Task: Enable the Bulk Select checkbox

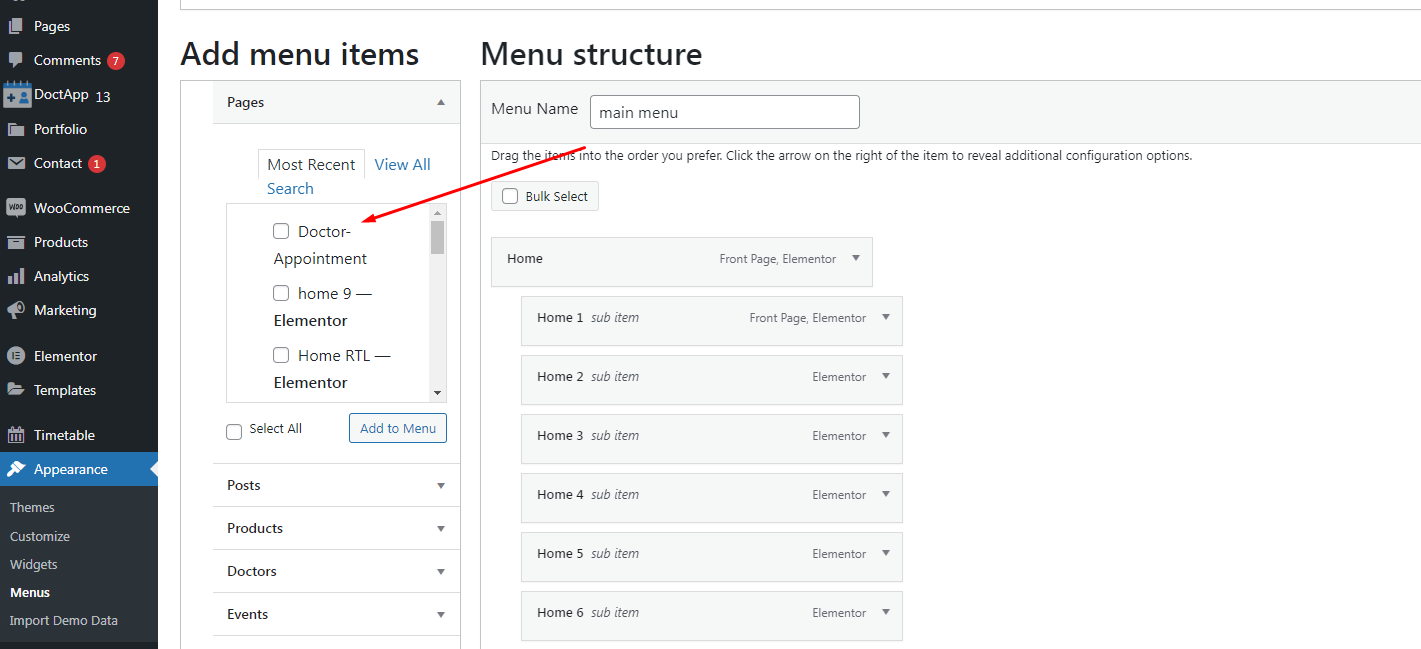Action: pyautogui.click(x=510, y=196)
